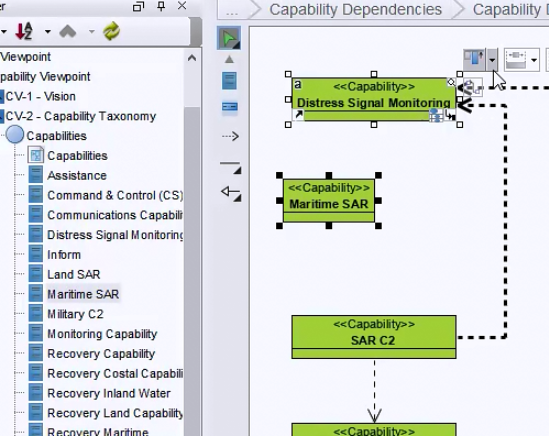Open dropdown arrow next to layout button

coord(492,60)
